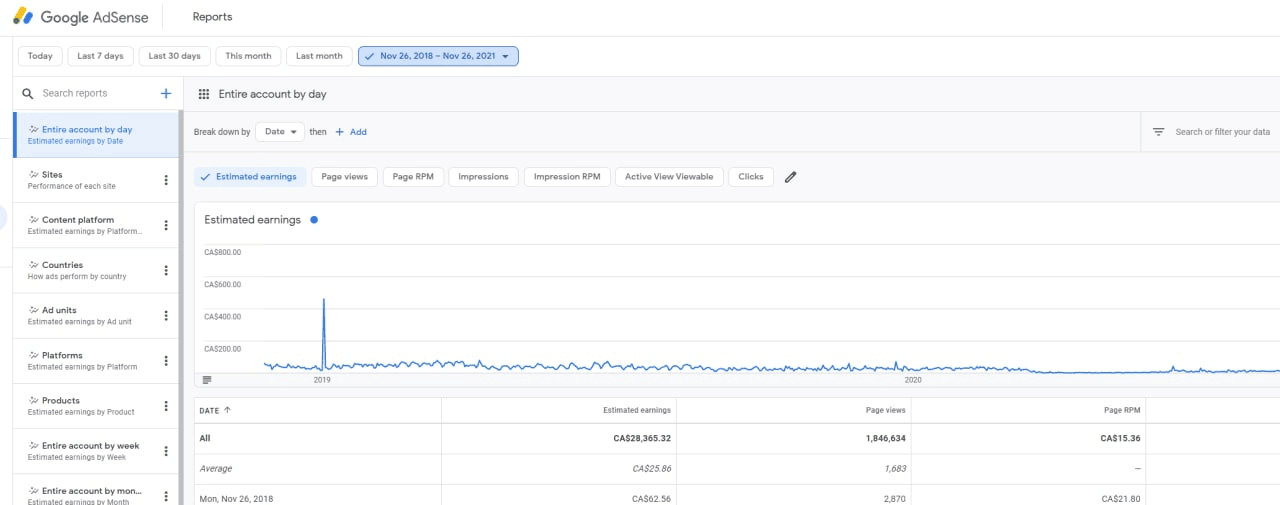Click the CA$15.36 total Page RPM value

pos(1120,438)
